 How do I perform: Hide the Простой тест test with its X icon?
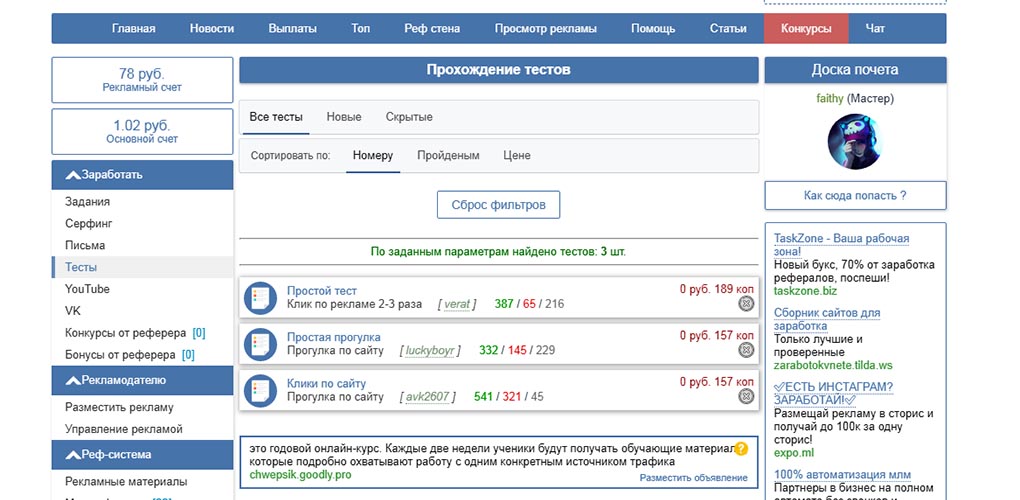click(746, 304)
